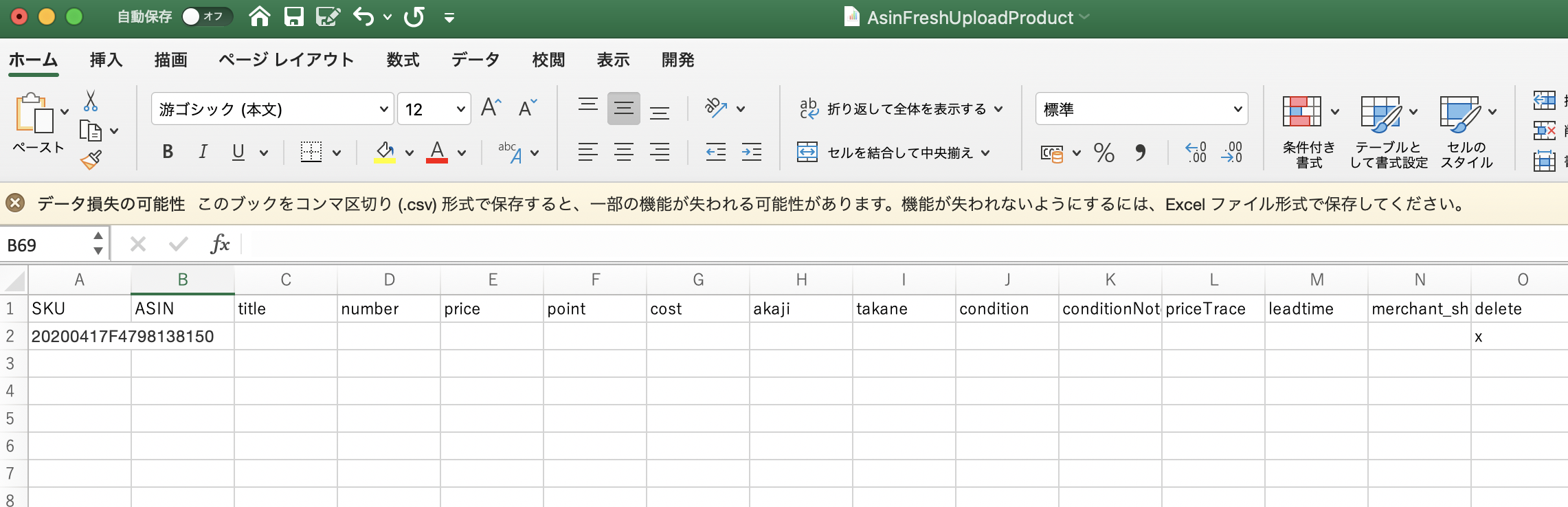Expand the underline style arrow

coord(264,153)
